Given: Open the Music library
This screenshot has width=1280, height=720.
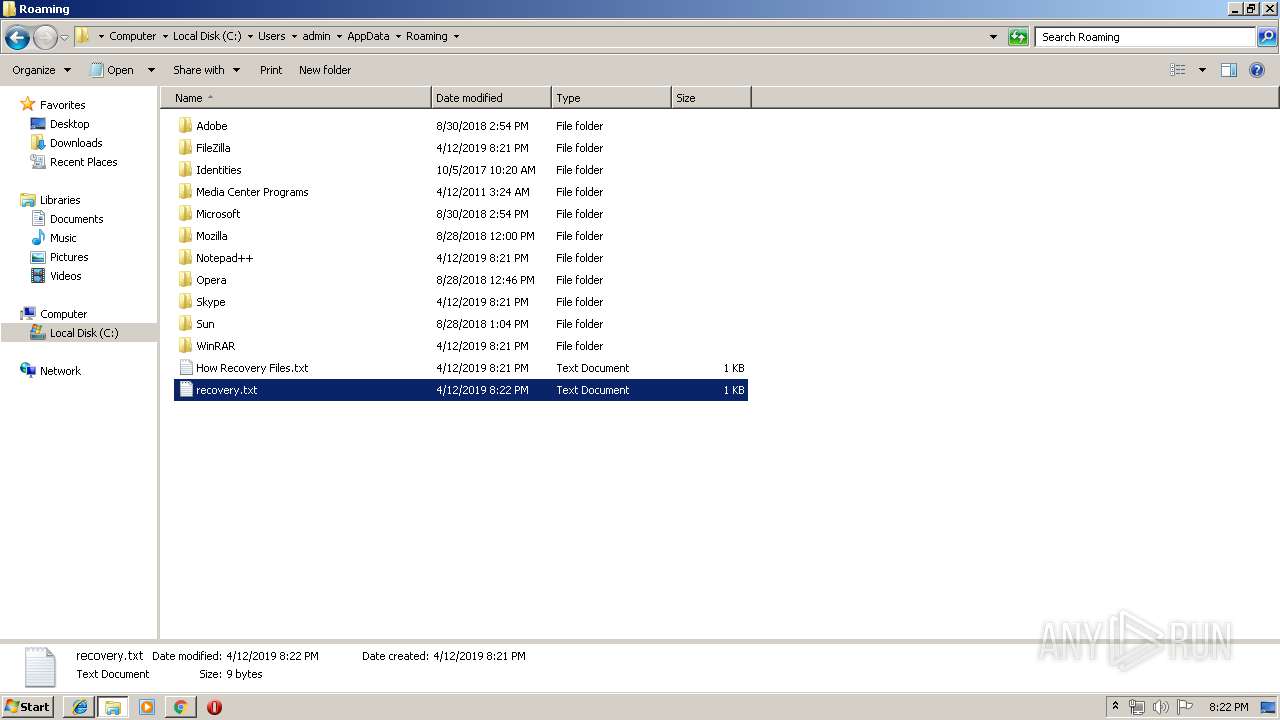Looking at the screenshot, I should (63, 238).
